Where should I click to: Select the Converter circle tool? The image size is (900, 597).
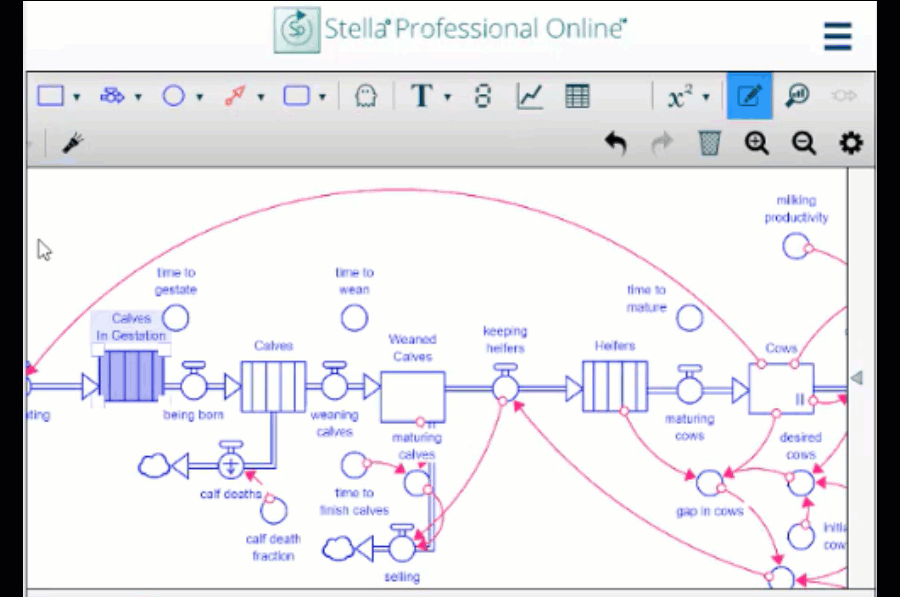(173, 96)
